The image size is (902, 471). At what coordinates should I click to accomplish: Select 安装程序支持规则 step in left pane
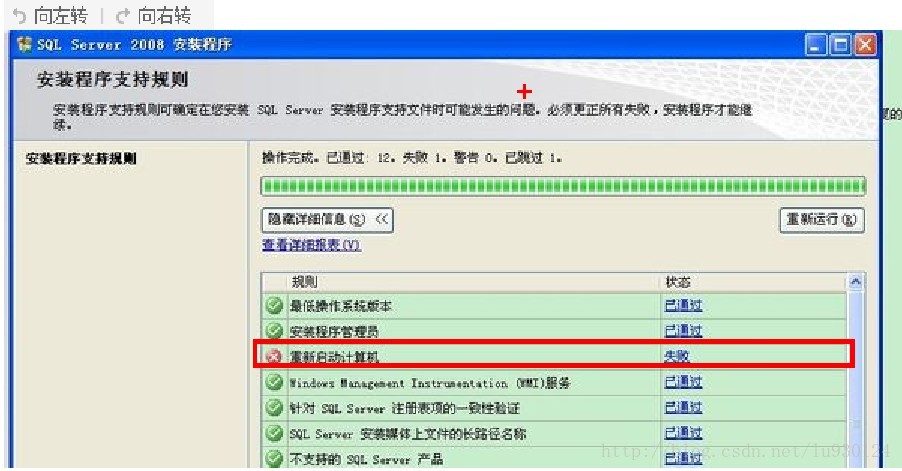tap(81, 158)
